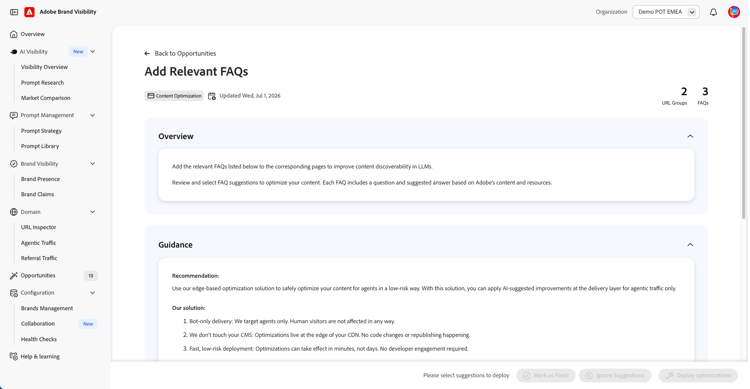Collapse the Guidance card chevron
The image size is (750, 389).
[690, 245]
